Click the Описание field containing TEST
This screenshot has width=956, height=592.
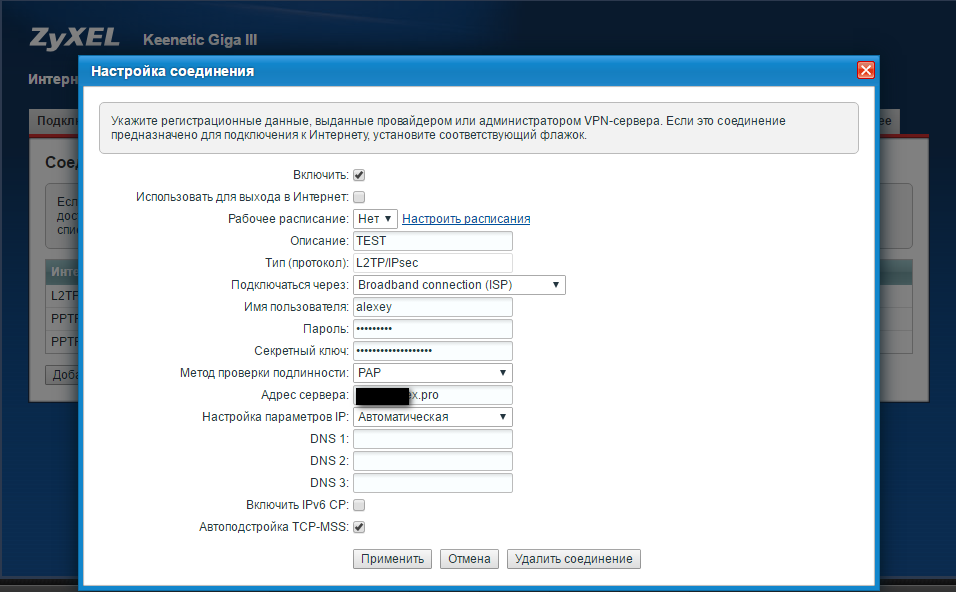coord(432,241)
